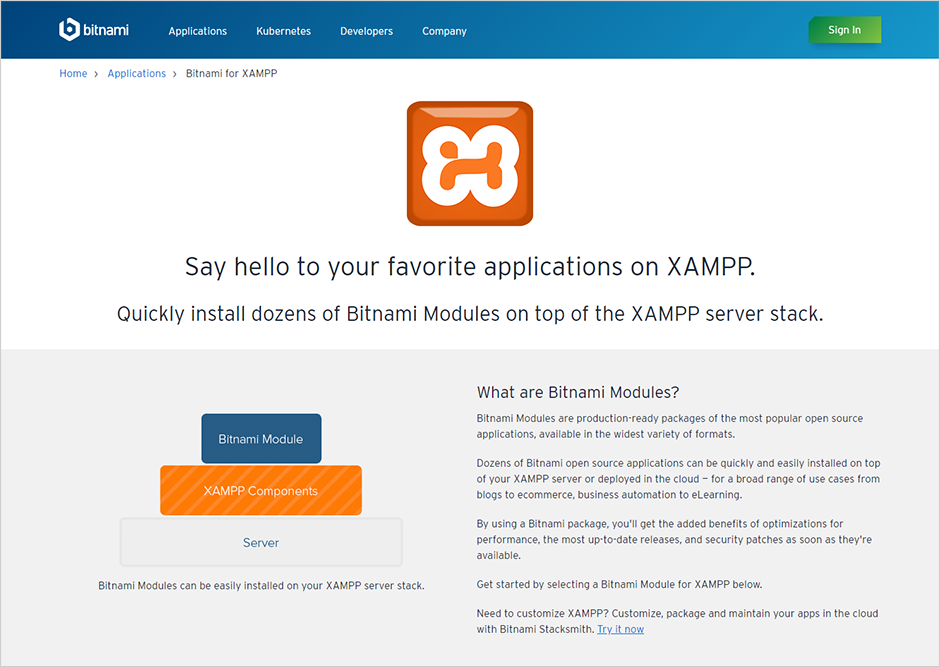Click the caption below the stack diagram
The image size is (940, 667).
pos(261,585)
